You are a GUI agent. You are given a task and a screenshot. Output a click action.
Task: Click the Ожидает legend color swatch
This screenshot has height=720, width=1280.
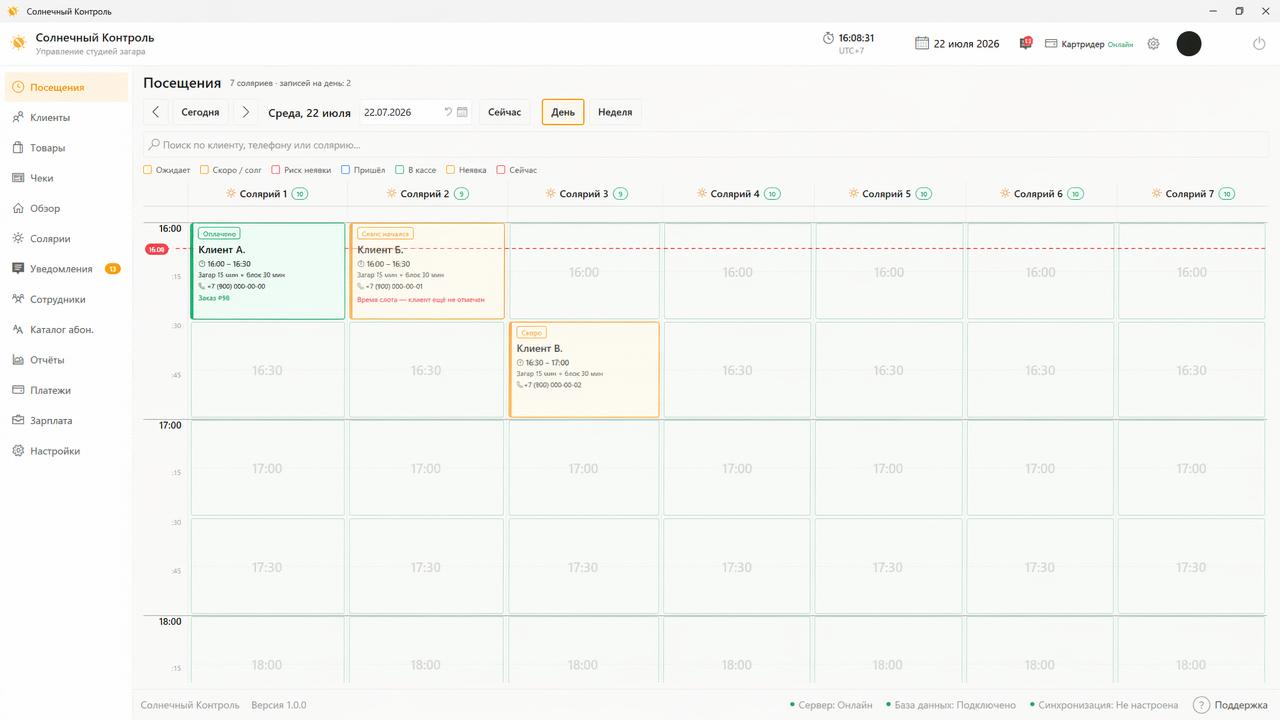pyautogui.click(x=148, y=170)
